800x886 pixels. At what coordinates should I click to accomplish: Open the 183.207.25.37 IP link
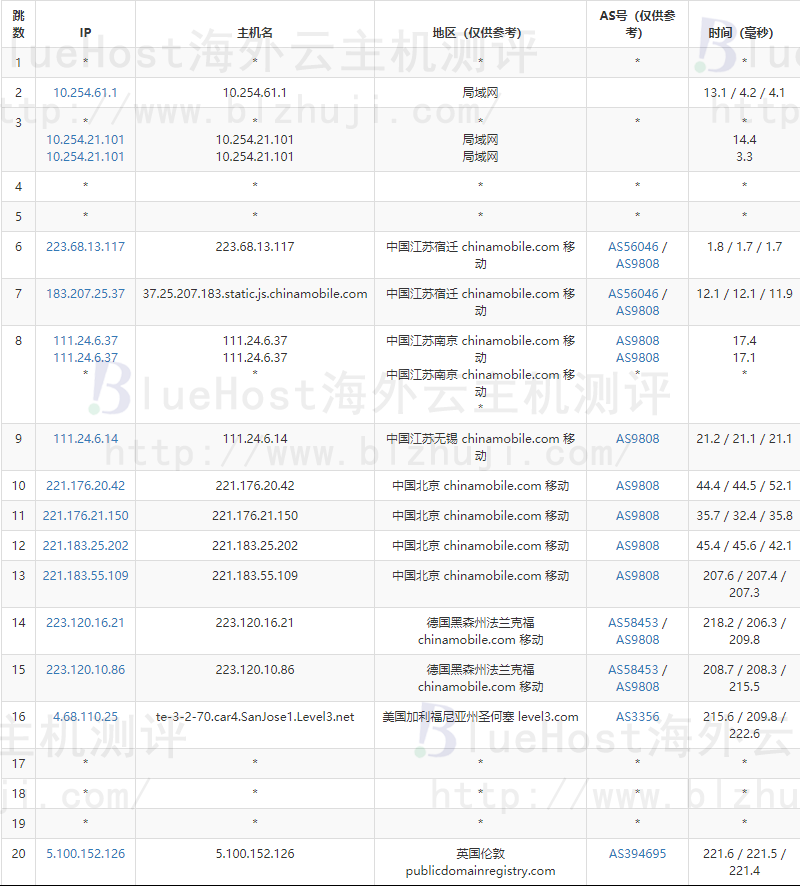click(x=85, y=294)
